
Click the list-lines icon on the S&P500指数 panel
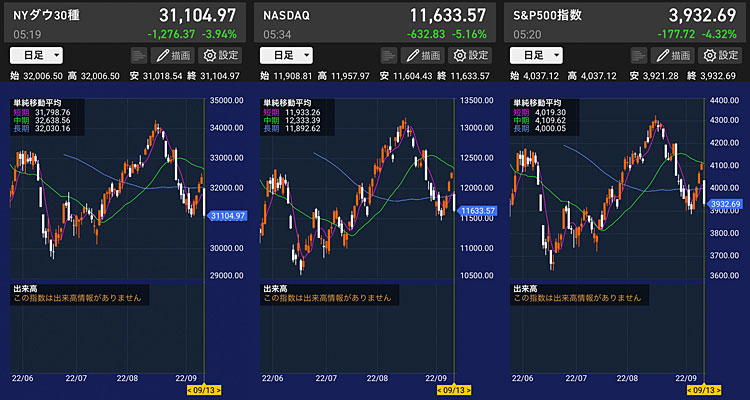[x=639, y=56]
